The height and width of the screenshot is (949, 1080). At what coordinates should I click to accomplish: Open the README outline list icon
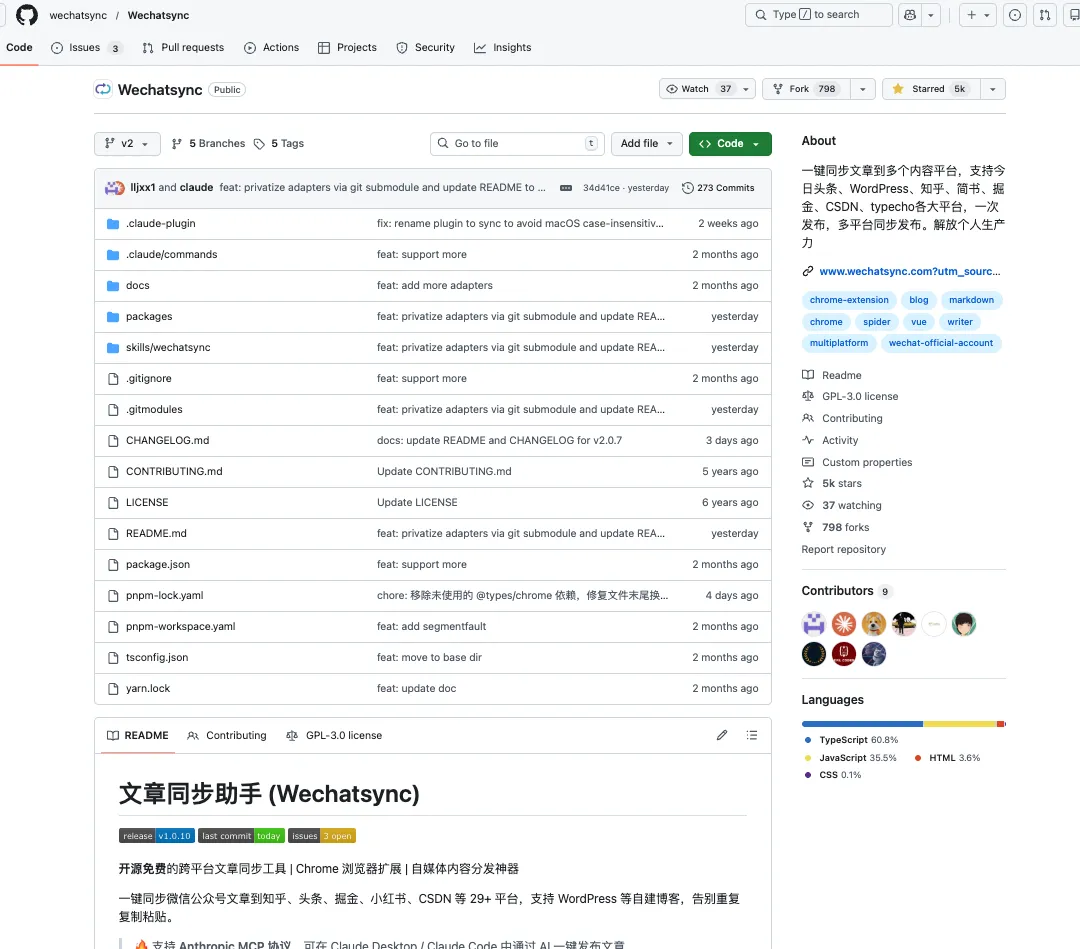tap(751, 735)
